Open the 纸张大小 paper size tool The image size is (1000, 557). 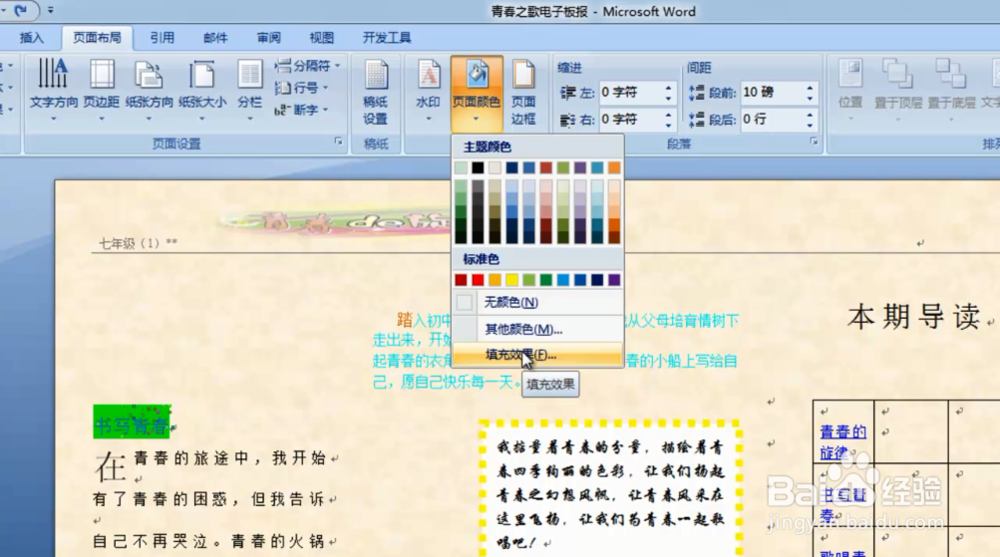coord(202,89)
